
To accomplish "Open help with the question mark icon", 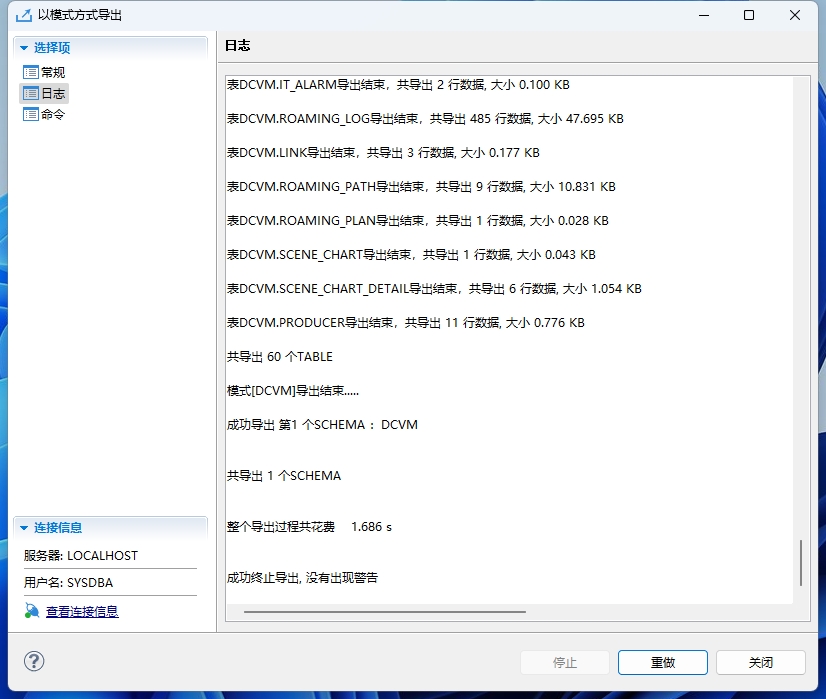I will pyautogui.click(x=34, y=662).
